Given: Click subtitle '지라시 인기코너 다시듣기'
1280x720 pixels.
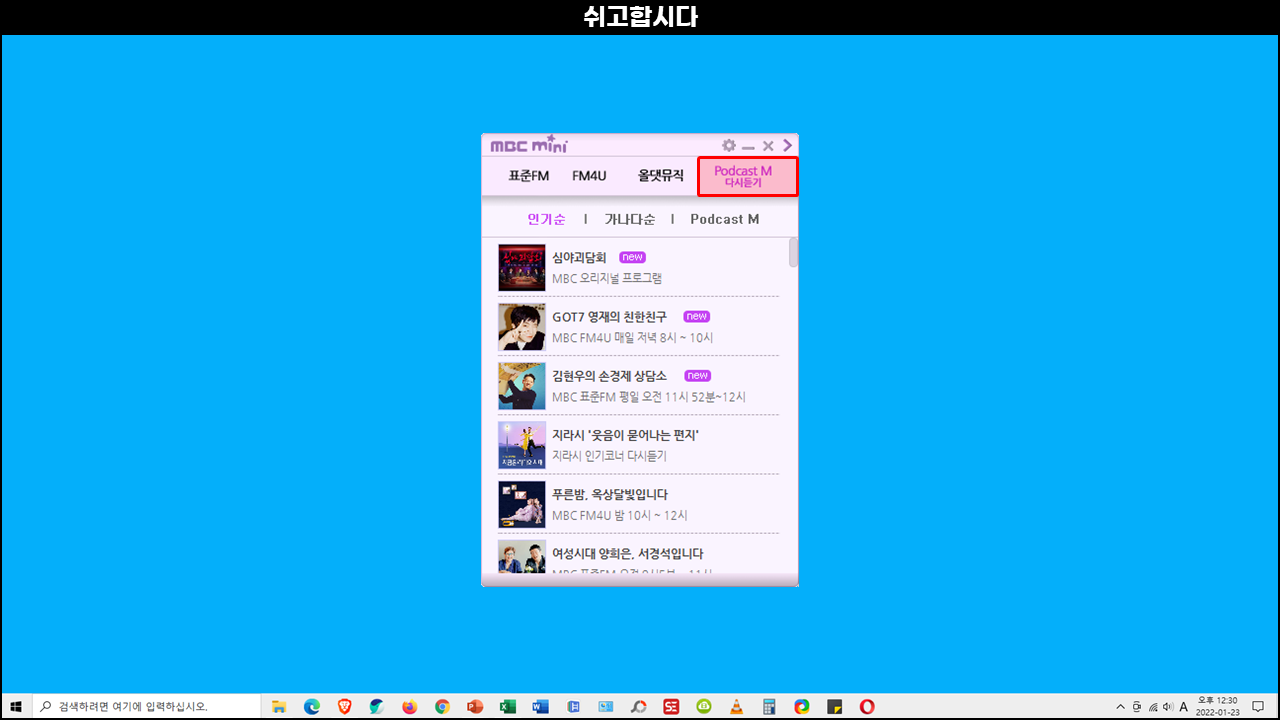Looking at the screenshot, I should tap(609, 455).
